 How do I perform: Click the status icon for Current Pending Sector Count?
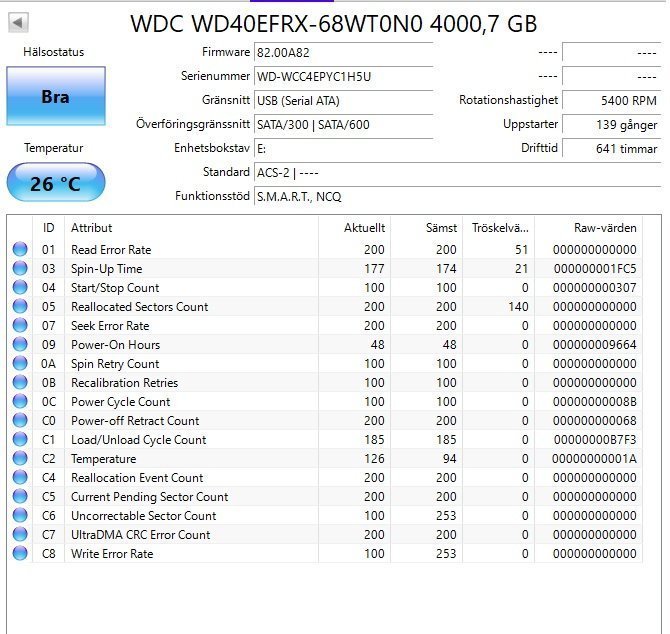(x=20, y=496)
